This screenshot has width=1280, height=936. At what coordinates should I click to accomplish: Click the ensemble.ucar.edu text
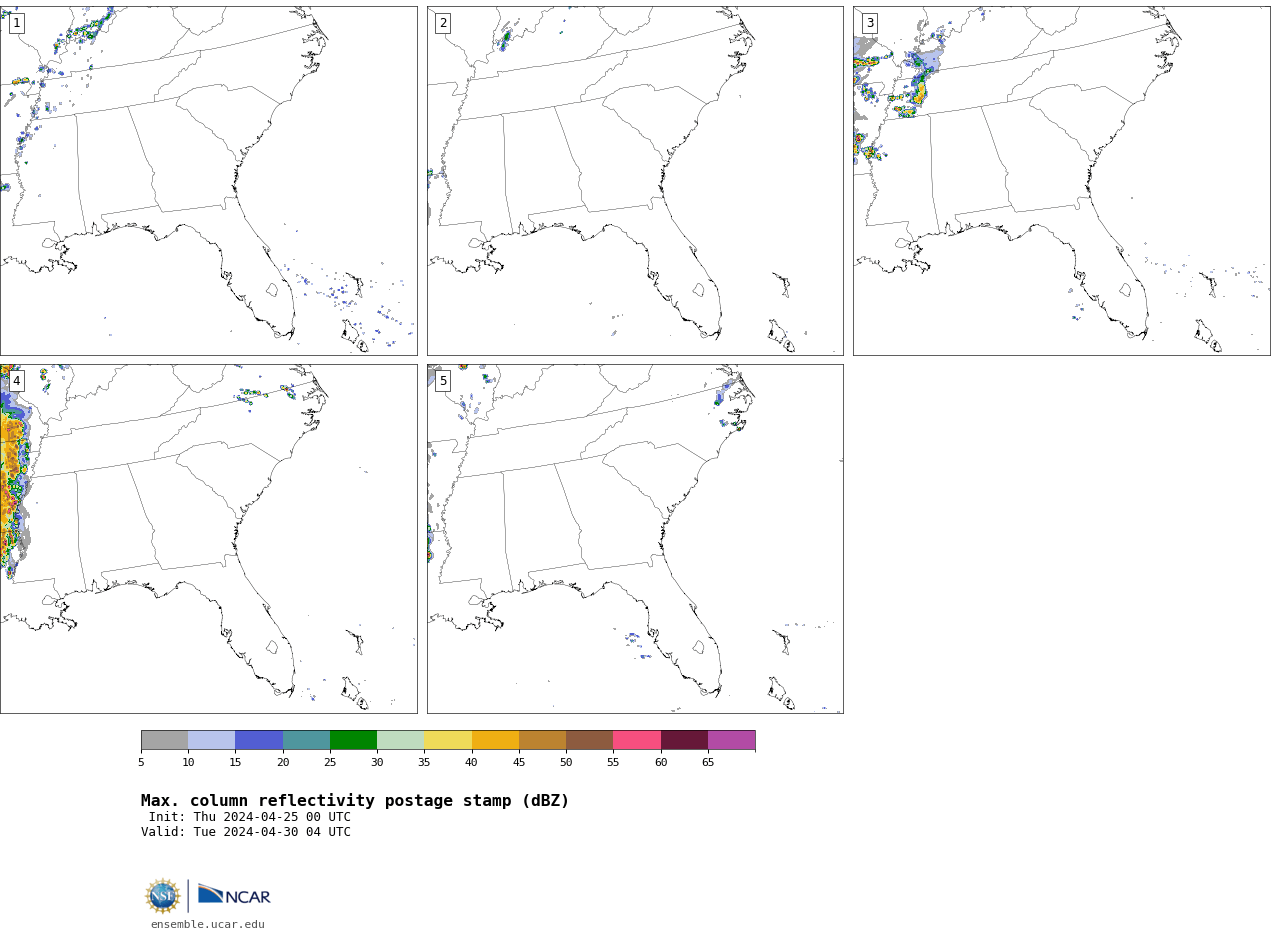(208, 925)
